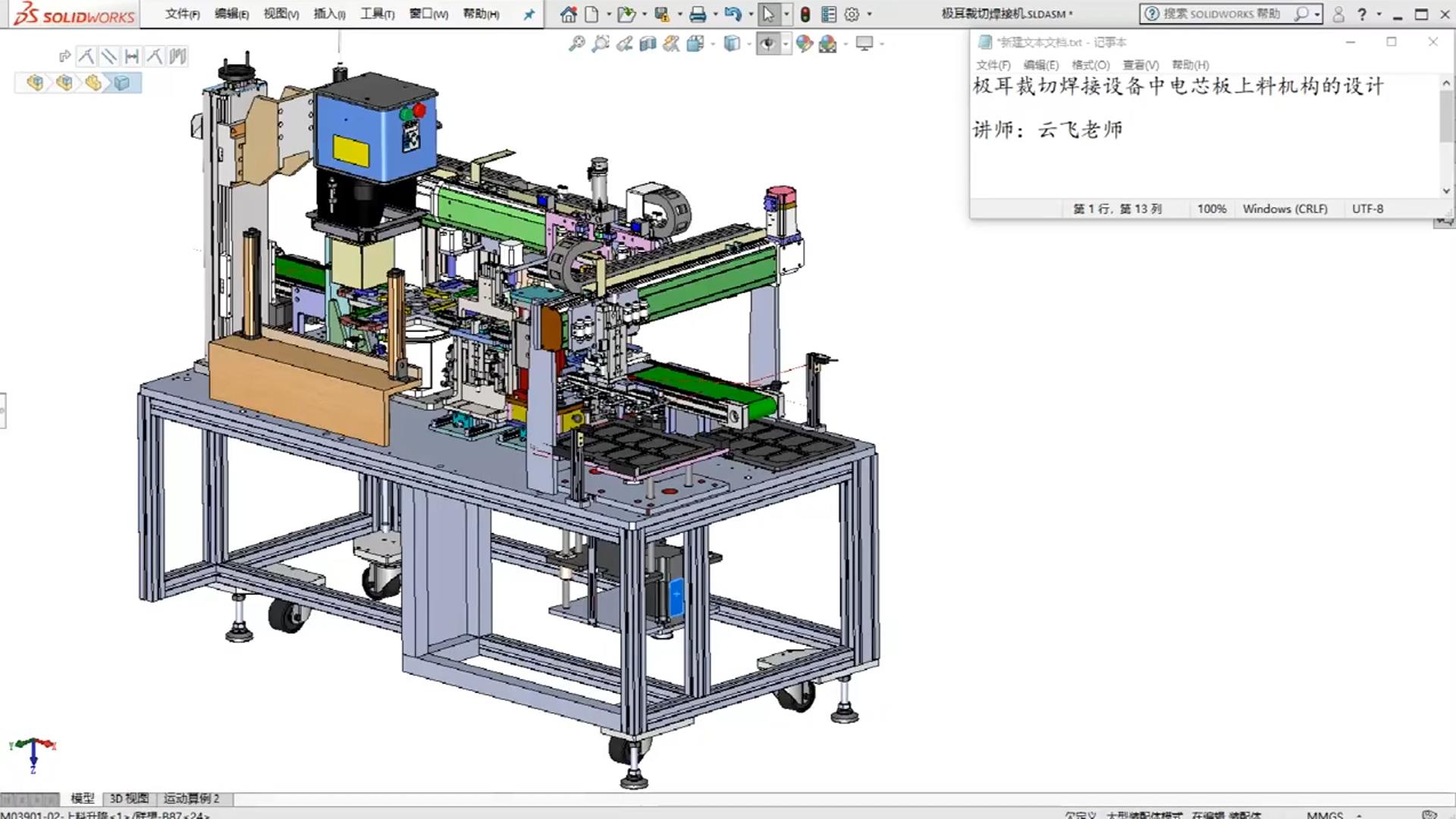Image resolution: width=1456 pixels, height=819 pixels.
Task: Click the Notepad vertical scrollbar thumb
Action: (x=1446, y=118)
